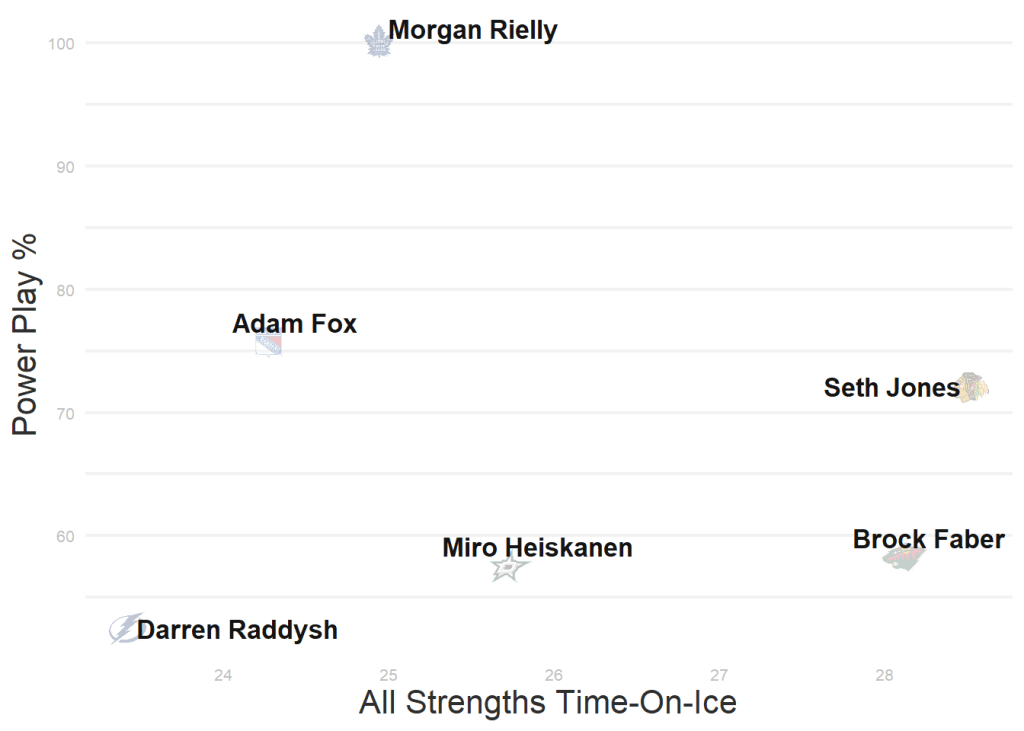
Task: Click the Miro Heiskanen name label
Action: click(x=537, y=548)
